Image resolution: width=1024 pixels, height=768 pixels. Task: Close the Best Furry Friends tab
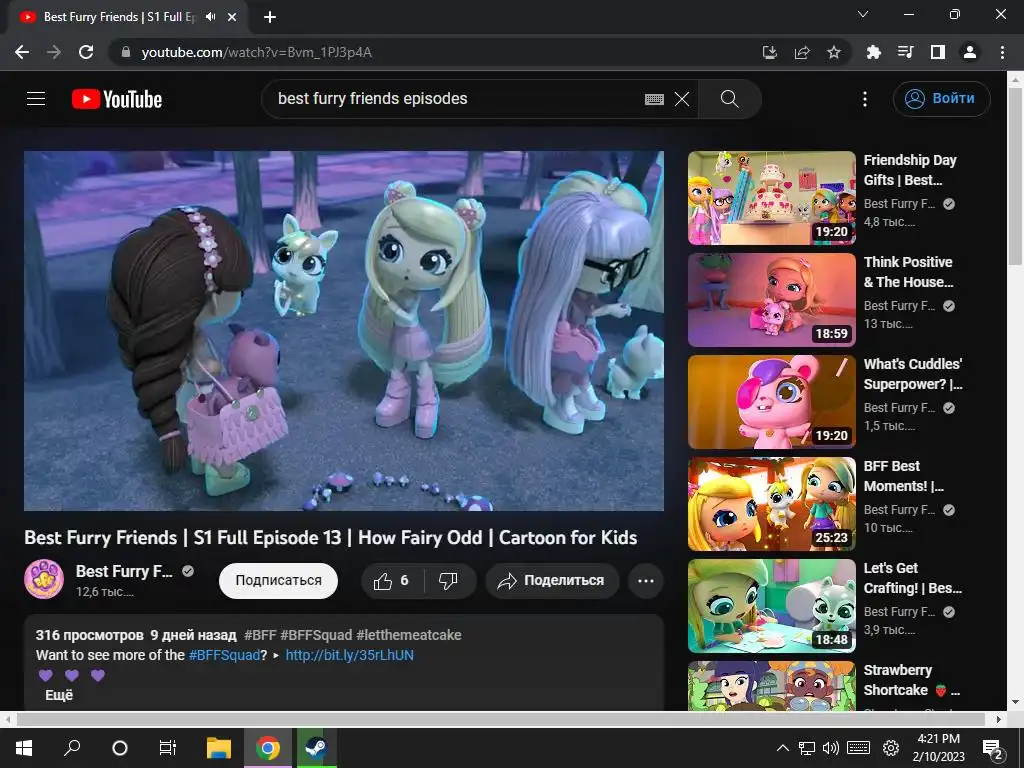tap(232, 17)
